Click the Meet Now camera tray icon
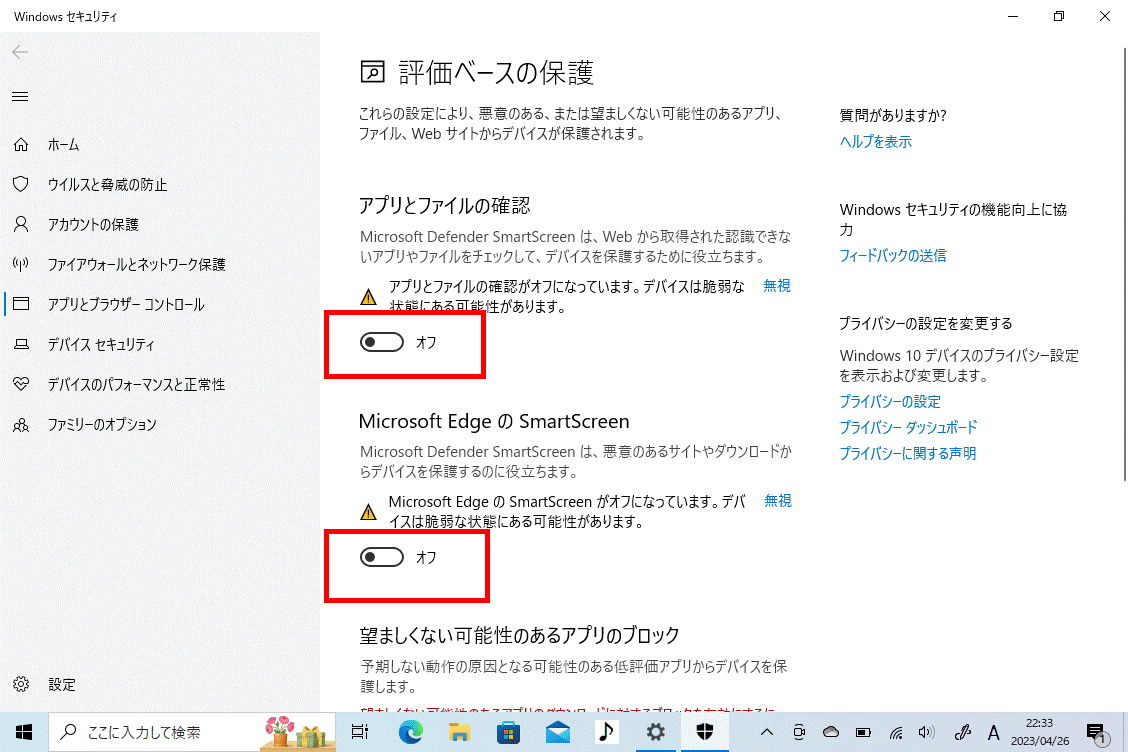 799,733
